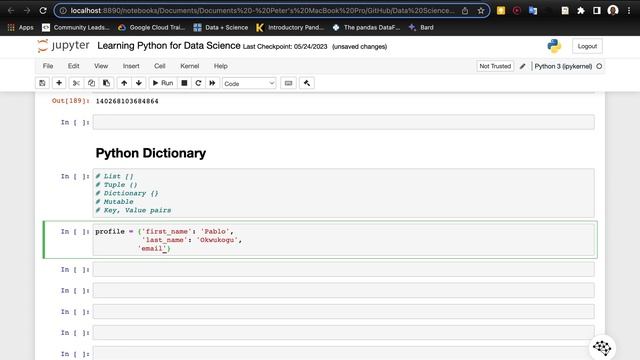Open the Edit menu
This screenshot has width=640, height=360.
73,66
